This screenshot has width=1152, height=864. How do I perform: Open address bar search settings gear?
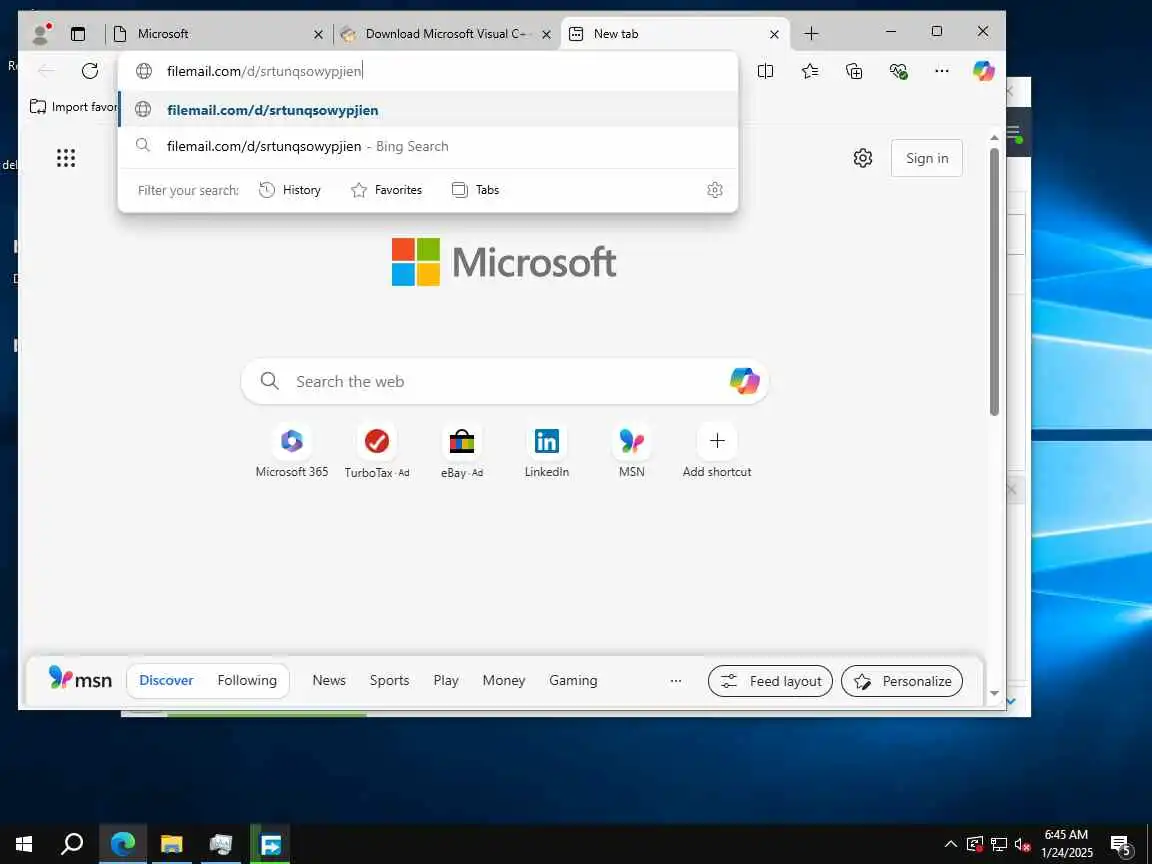715,190
